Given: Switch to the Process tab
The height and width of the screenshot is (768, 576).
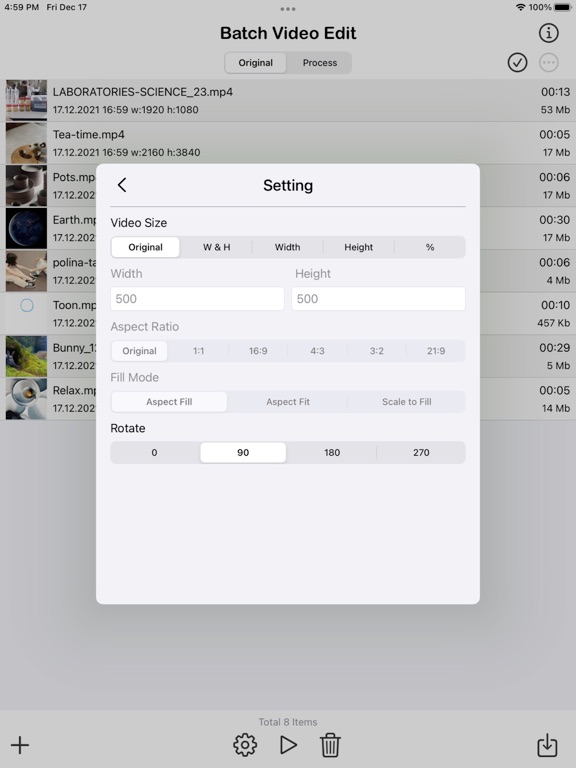Looking at the screenshot, I should pyautogui.click(x=320, y=63).
